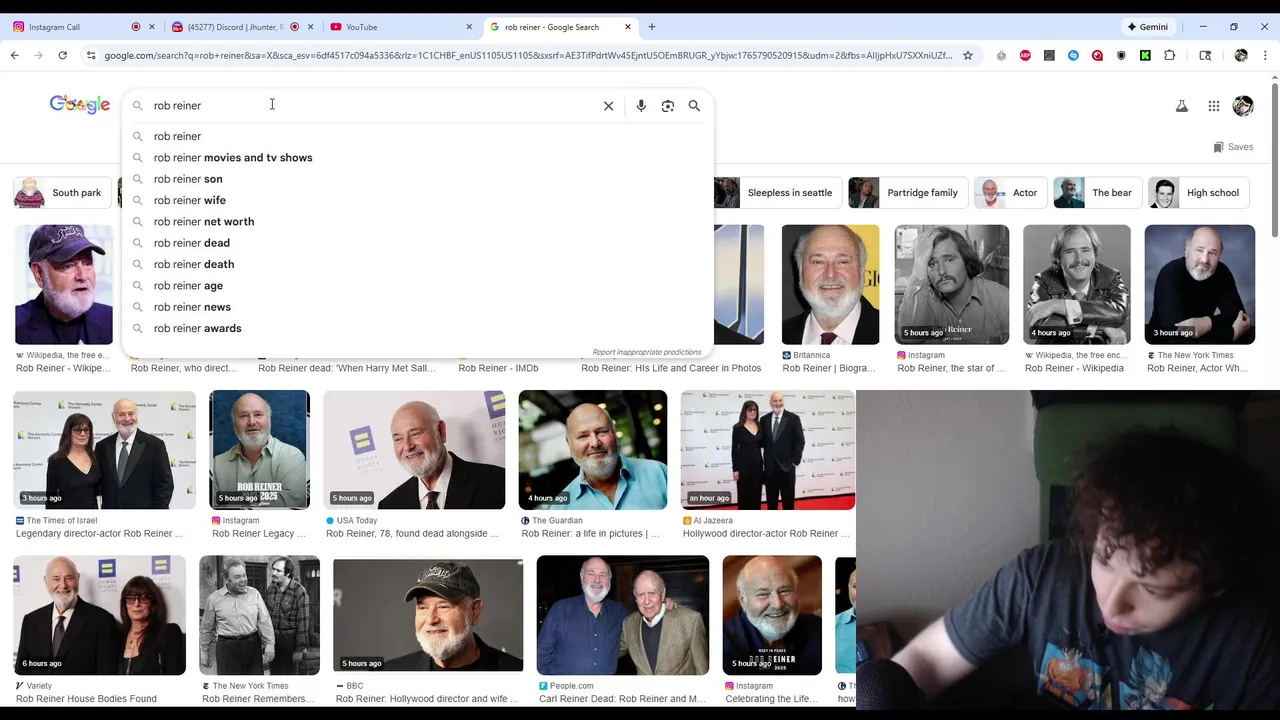Open the Google apps grid
1280x720 pixels.
(x=1213, y=106)
